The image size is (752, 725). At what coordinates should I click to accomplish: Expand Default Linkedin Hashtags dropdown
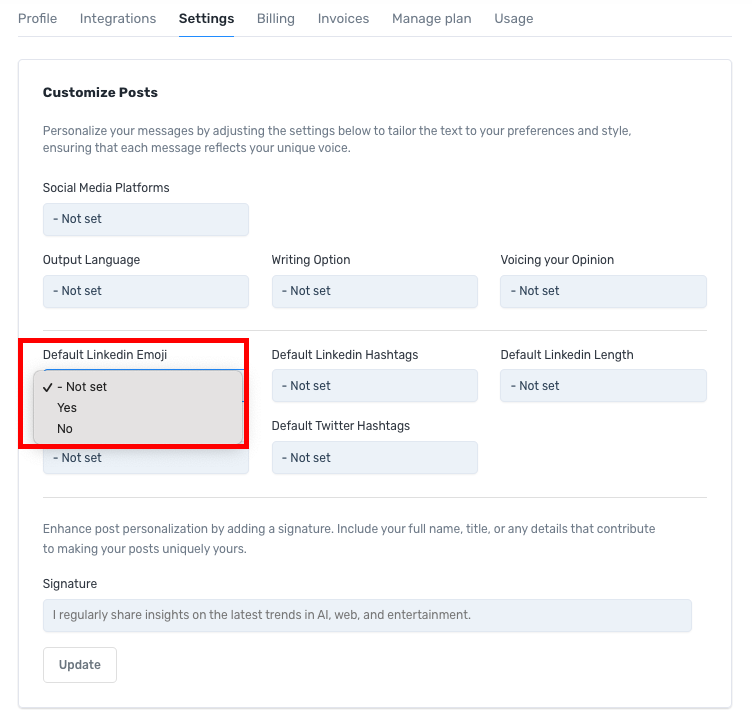374,386
